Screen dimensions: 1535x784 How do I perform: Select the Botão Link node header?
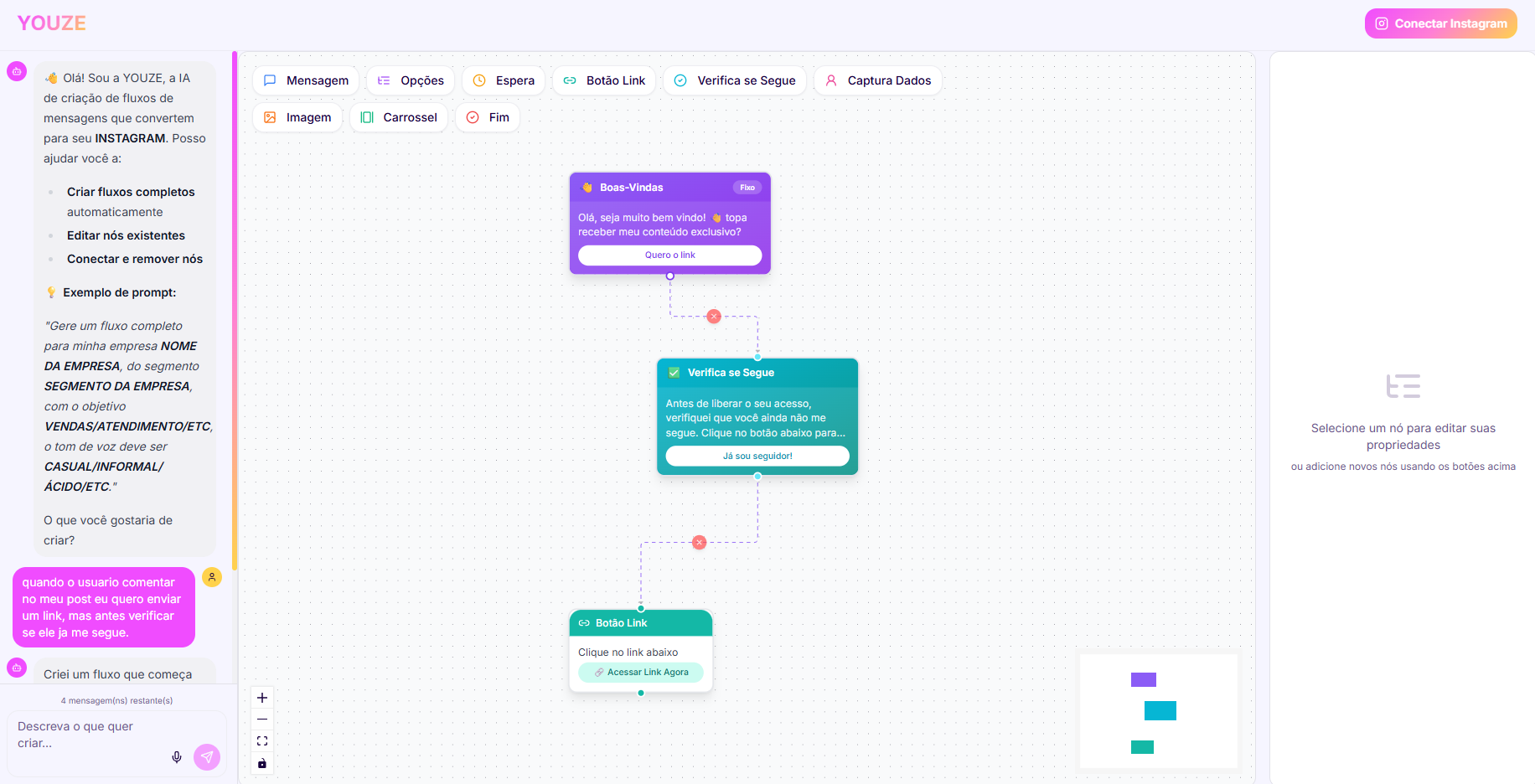(x=641, y=623)
